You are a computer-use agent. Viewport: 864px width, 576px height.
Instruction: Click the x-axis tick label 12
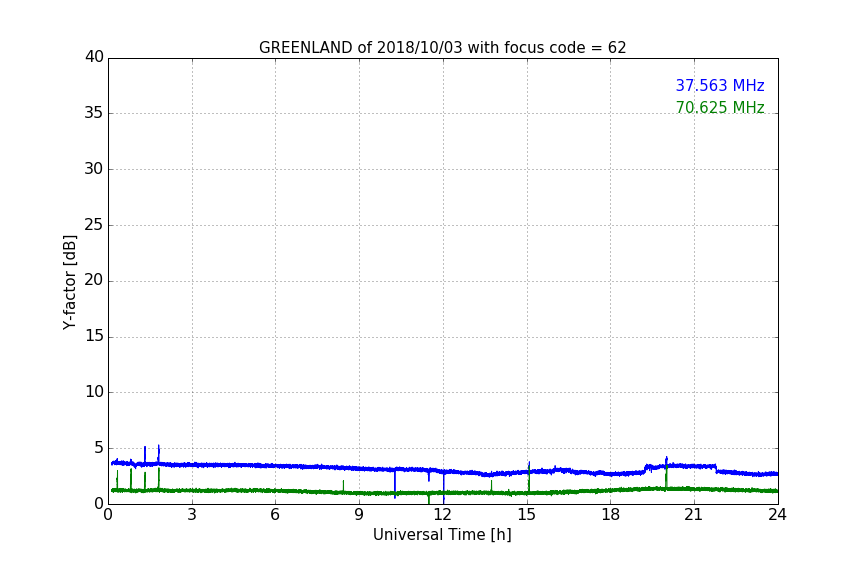pyautogui.click(x=443, y=515)
